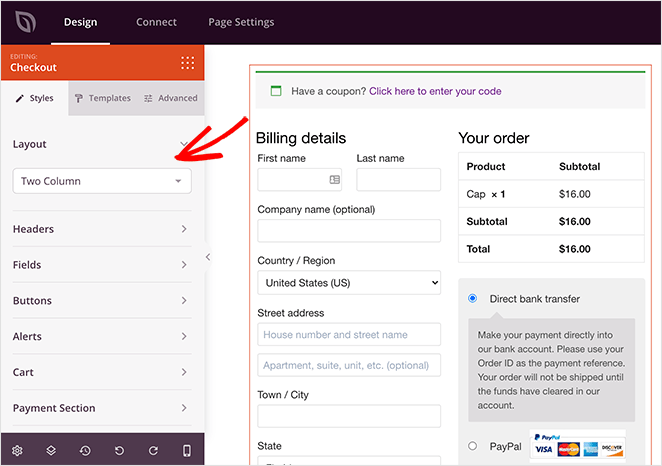Click the Apartment, suite, unit field
The width and height of the screenshot is (662, 466).
click(x=349, y=365)
